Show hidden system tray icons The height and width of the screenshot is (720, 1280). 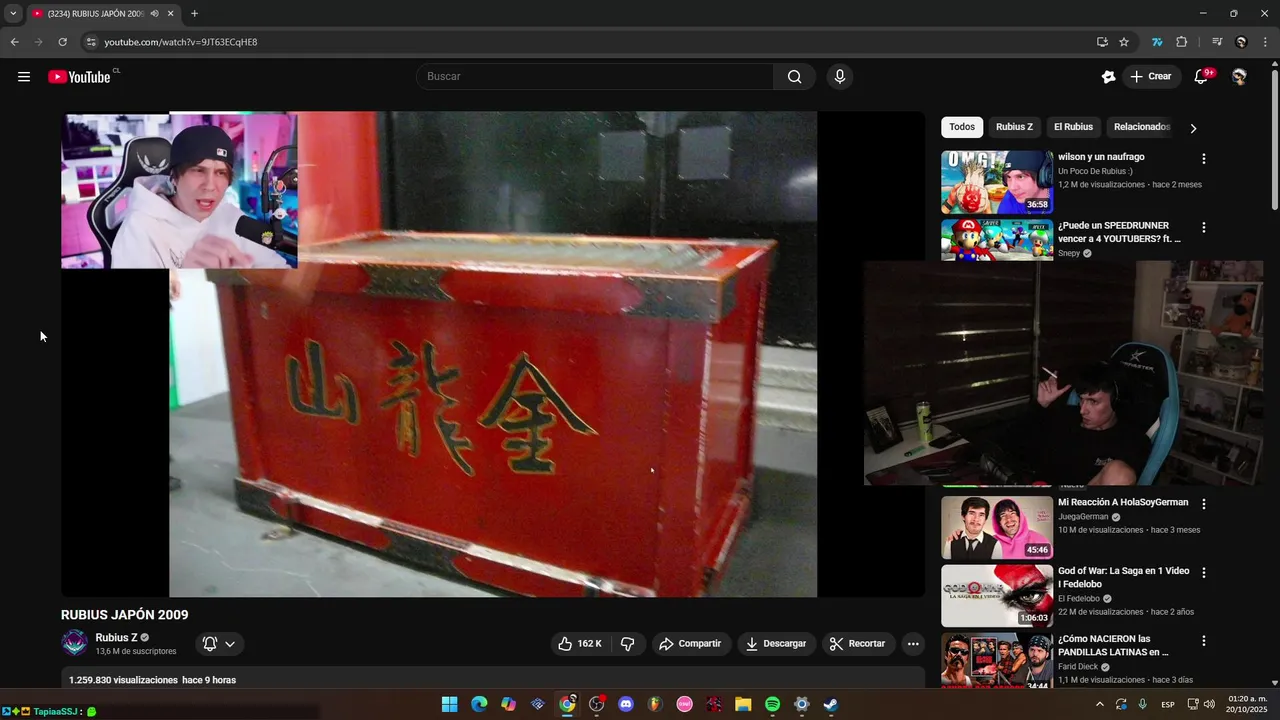(x=1100, y=705)
